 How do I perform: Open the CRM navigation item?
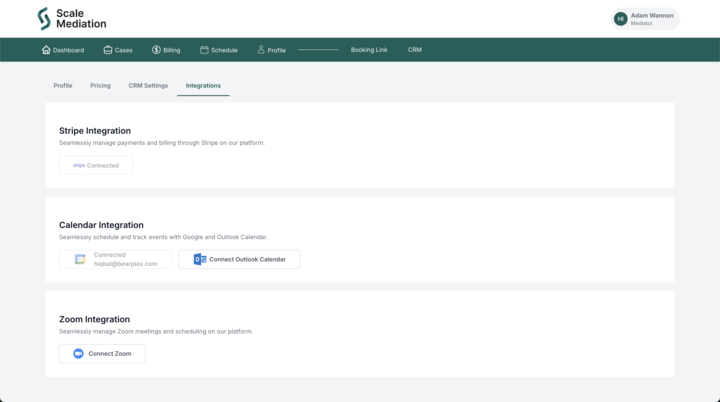click(415, 50)
